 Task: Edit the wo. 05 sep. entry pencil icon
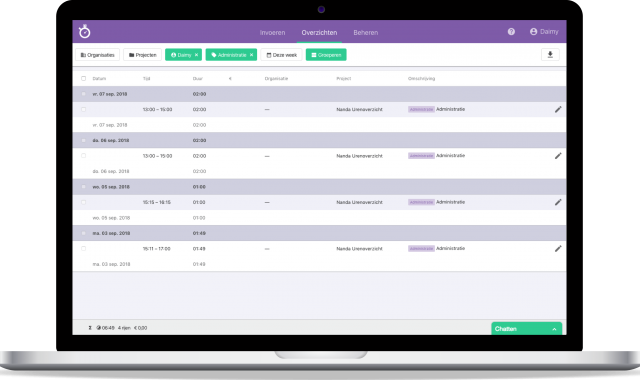click(558, 202)
